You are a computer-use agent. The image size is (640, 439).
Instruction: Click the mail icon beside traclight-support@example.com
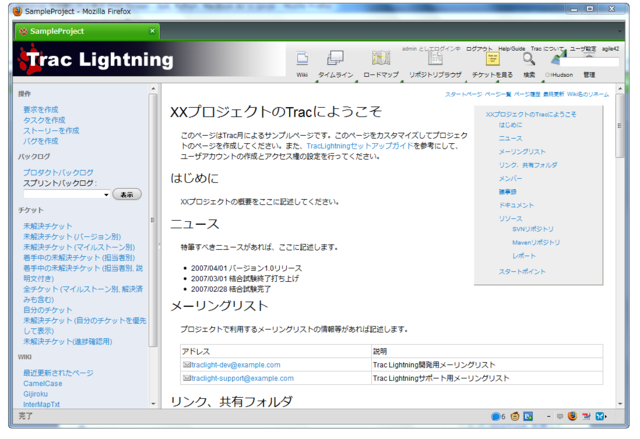187,378
